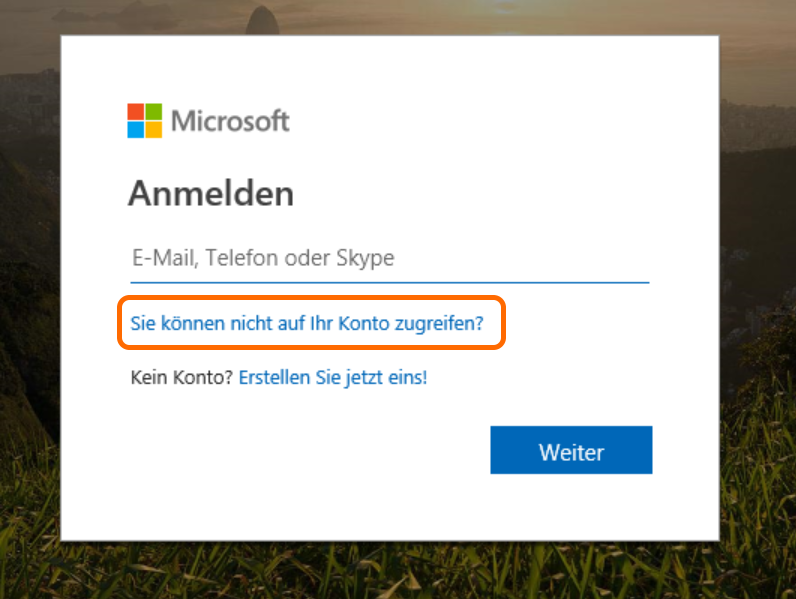Click the Anmelden heading

(x=211, y=194)
